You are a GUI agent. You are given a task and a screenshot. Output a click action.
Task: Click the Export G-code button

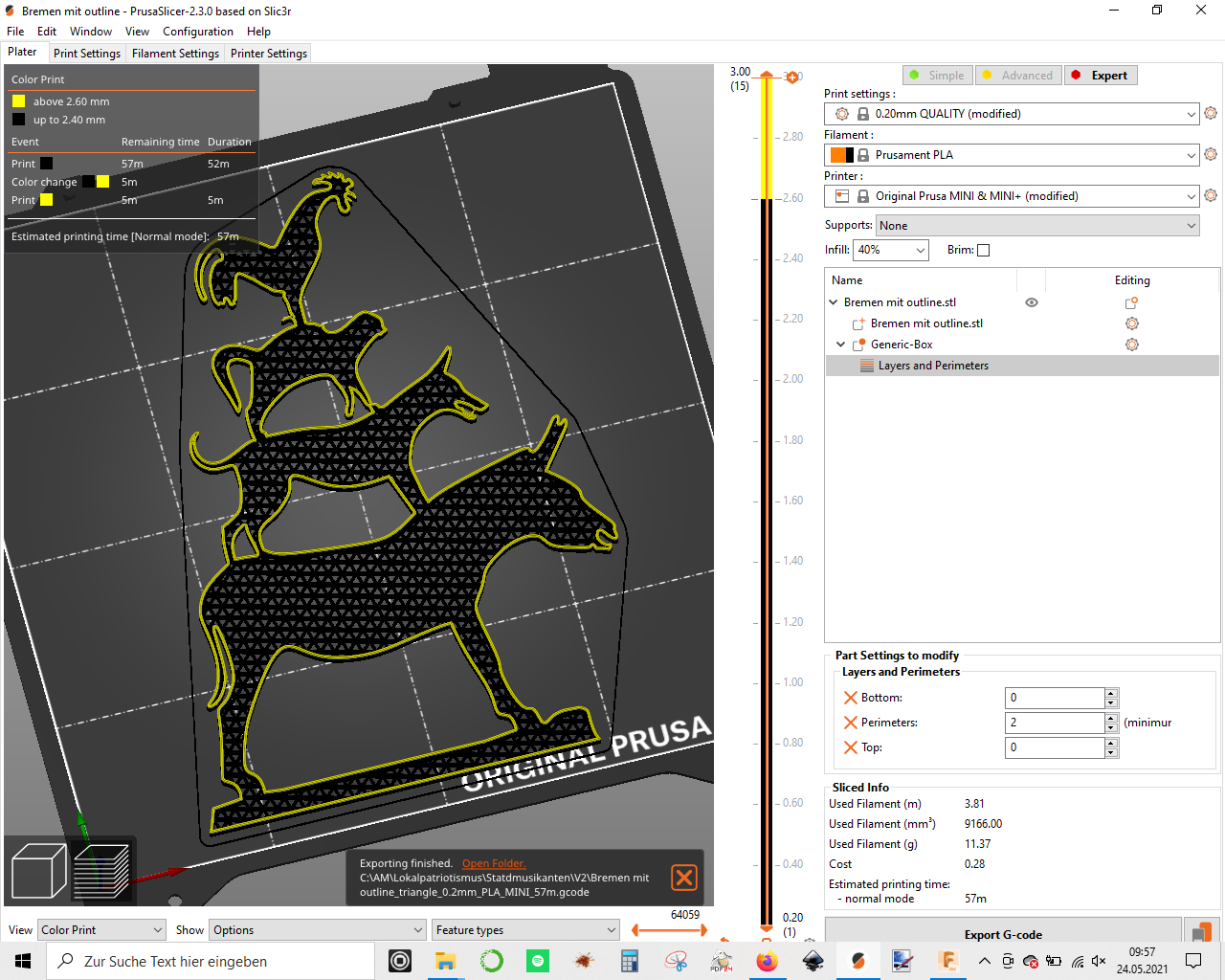(x=1003, y=932)
